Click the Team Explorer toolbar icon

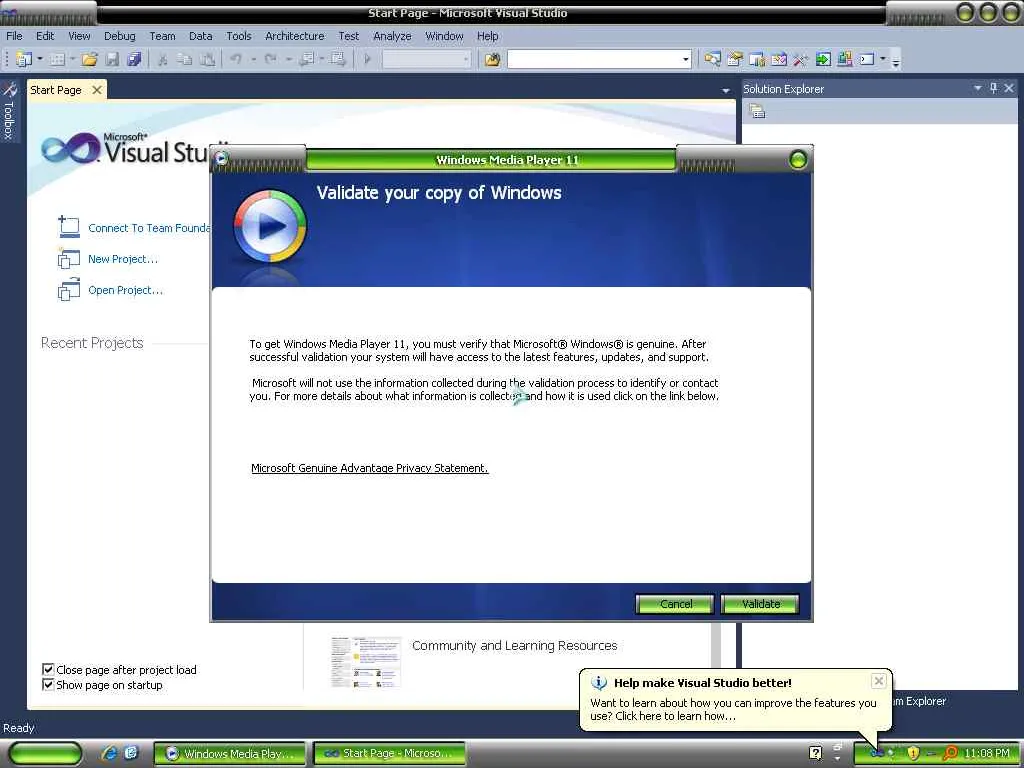(844, 59)
